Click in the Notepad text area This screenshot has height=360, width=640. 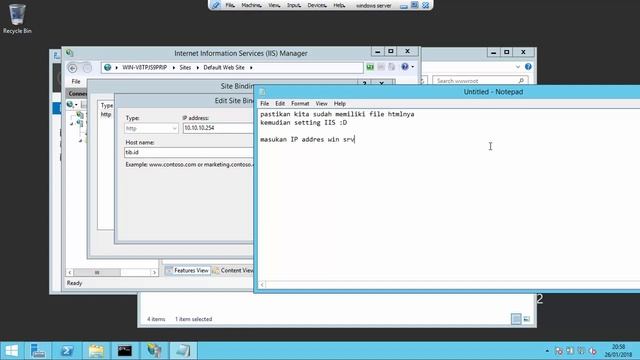449,194
